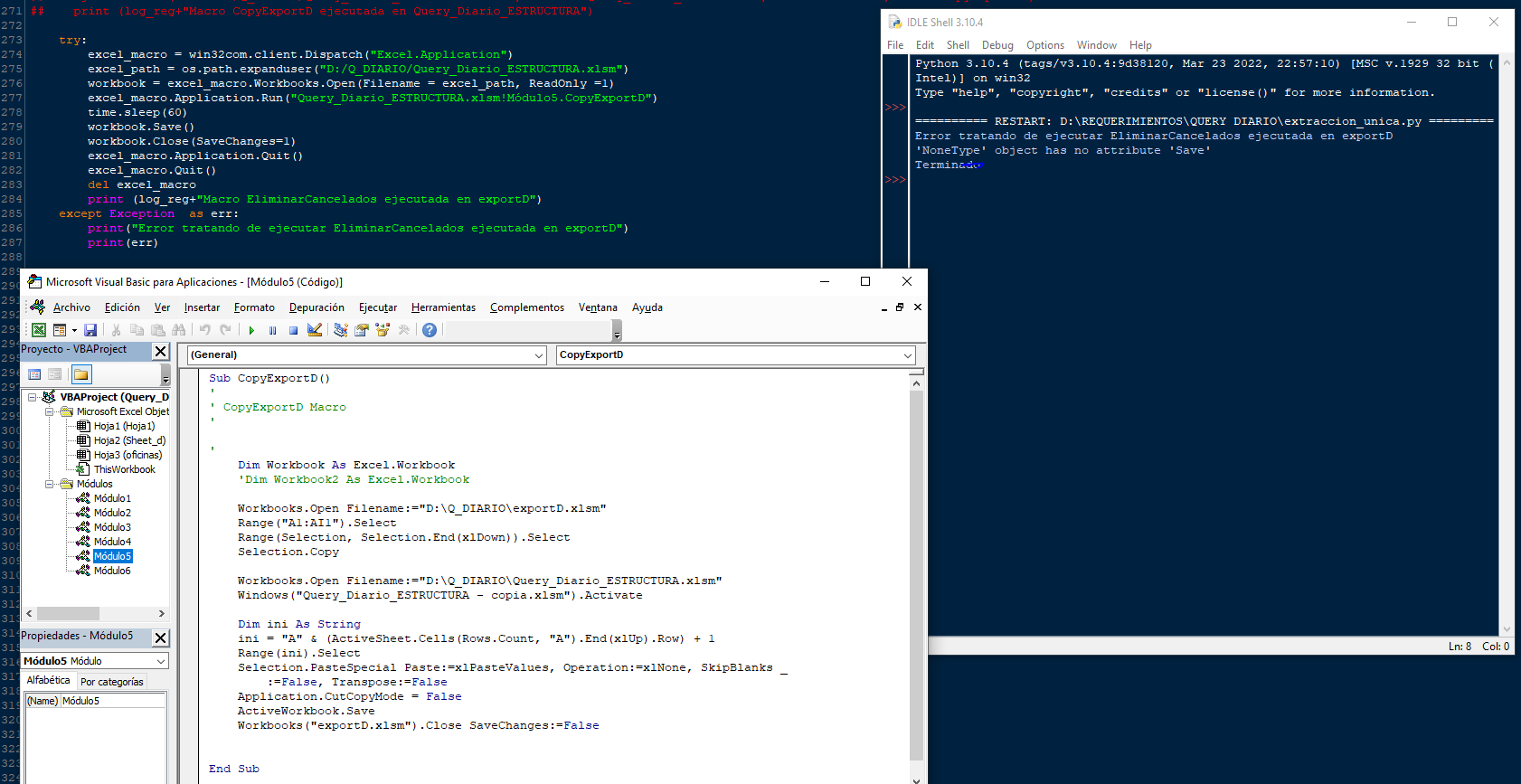Open the Complementos menu
This screenshot has width=1521, height=784.
[x=527, y=307]
